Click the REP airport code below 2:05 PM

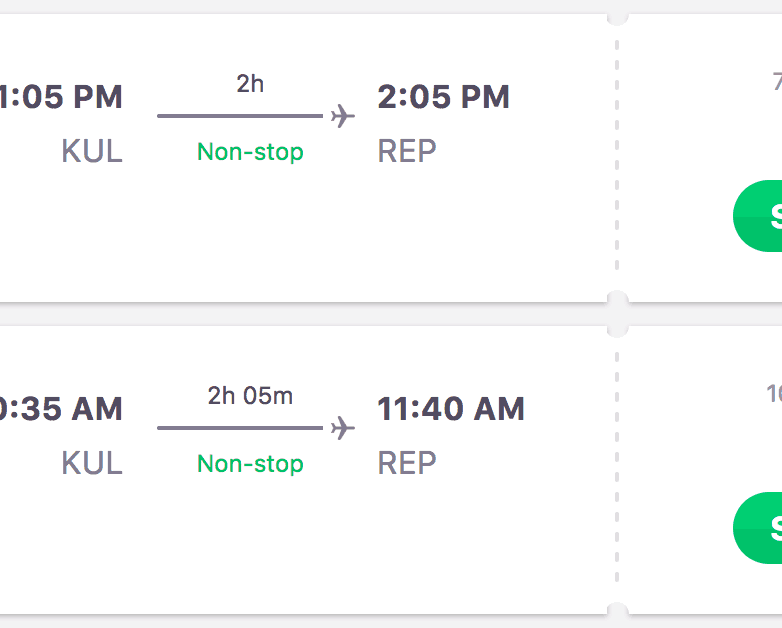click(407, 152)
